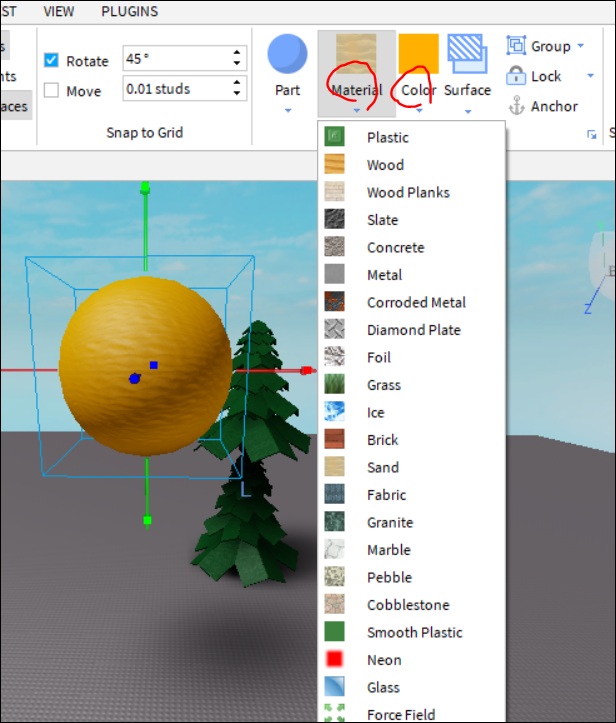
Task: Click the Anchor label button
Action: (554, 106)
